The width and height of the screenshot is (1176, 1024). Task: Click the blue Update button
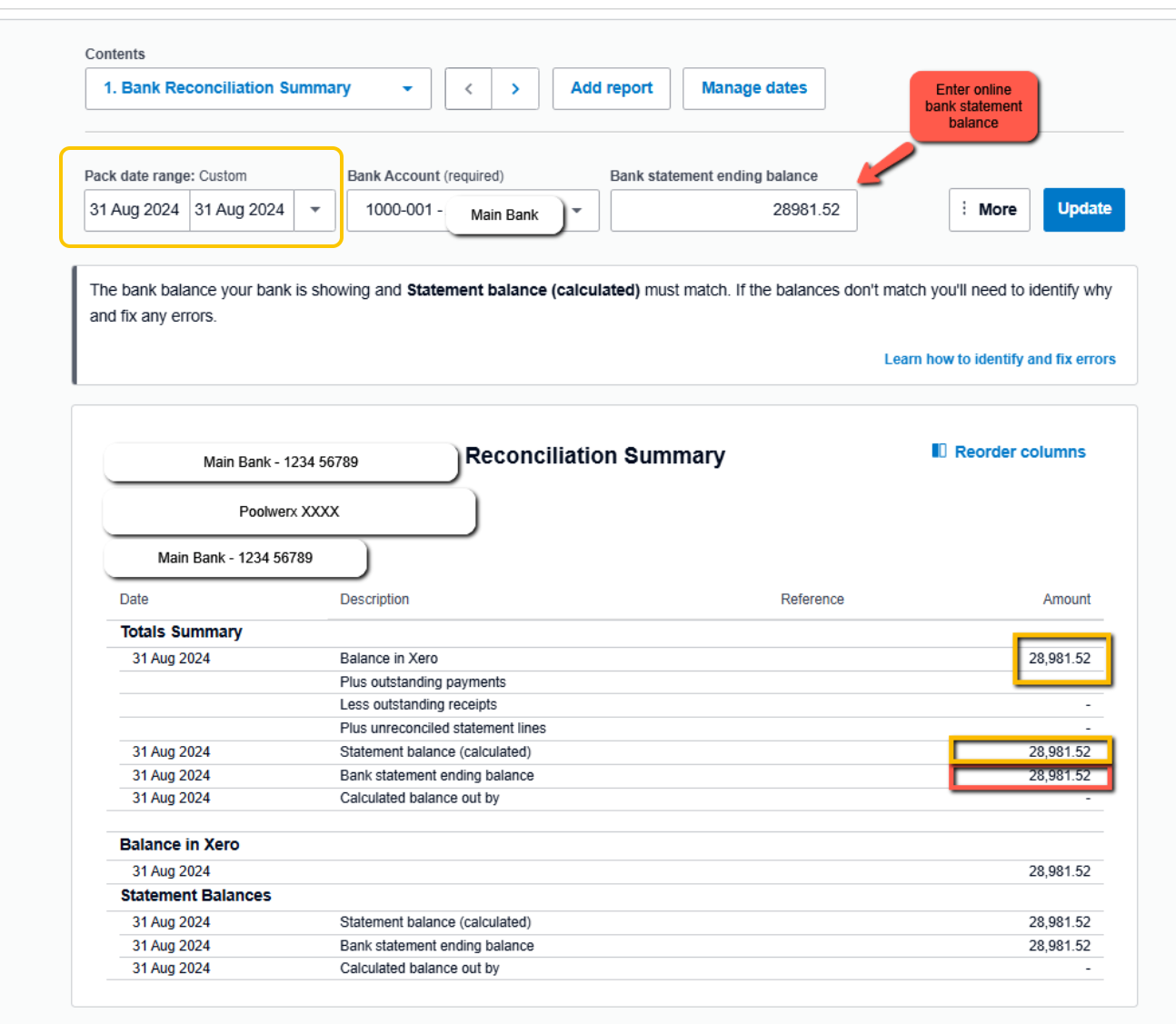(1084, 210)
